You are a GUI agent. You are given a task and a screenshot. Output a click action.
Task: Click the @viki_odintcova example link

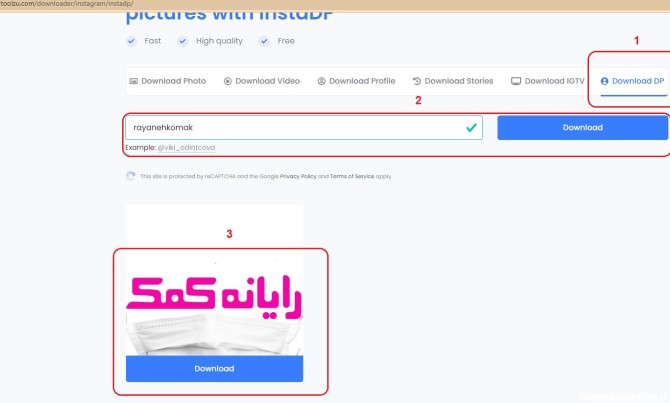pyautogui.click(x=186, y=147)
